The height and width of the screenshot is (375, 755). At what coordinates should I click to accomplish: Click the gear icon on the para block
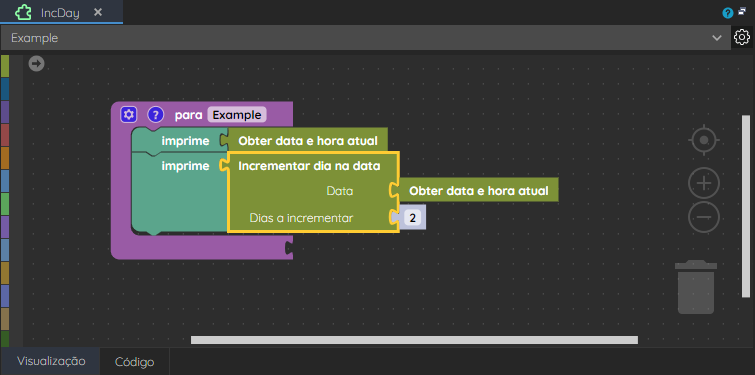coord(129,115)
